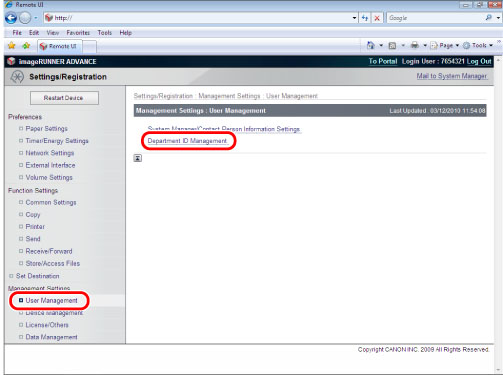Open the Favorites menu
The width and height of the screenshot is (503, 375).
click(78, 33)
